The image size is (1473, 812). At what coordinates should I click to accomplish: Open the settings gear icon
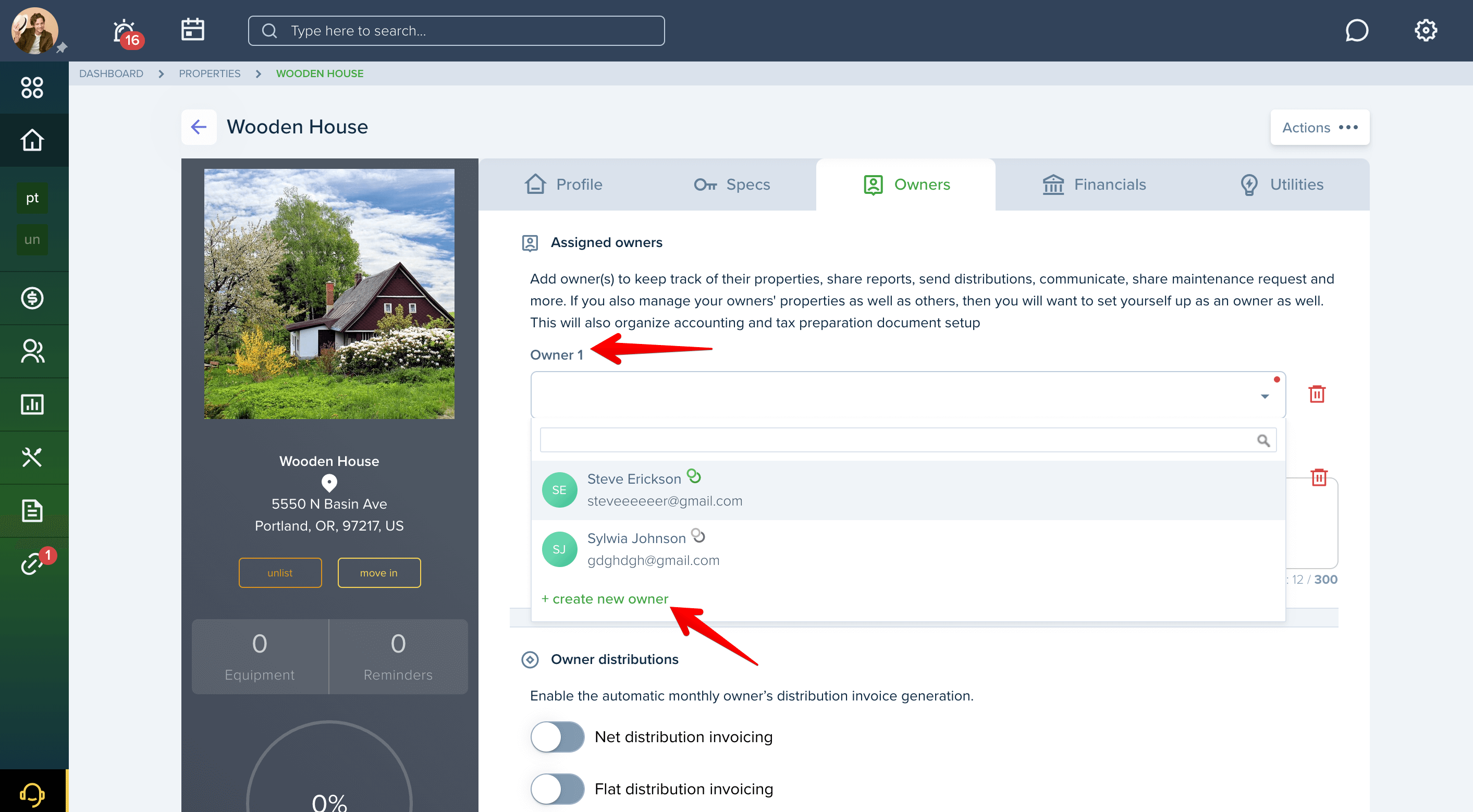tap(1426, 30)
